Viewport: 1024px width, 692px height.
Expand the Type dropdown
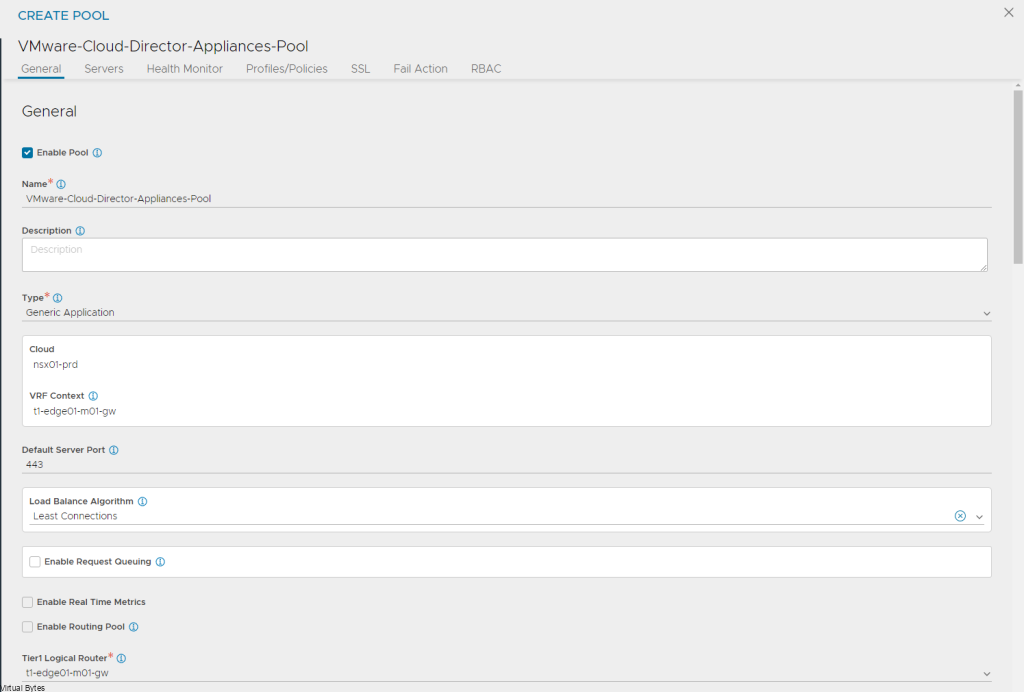pos(986,313)
